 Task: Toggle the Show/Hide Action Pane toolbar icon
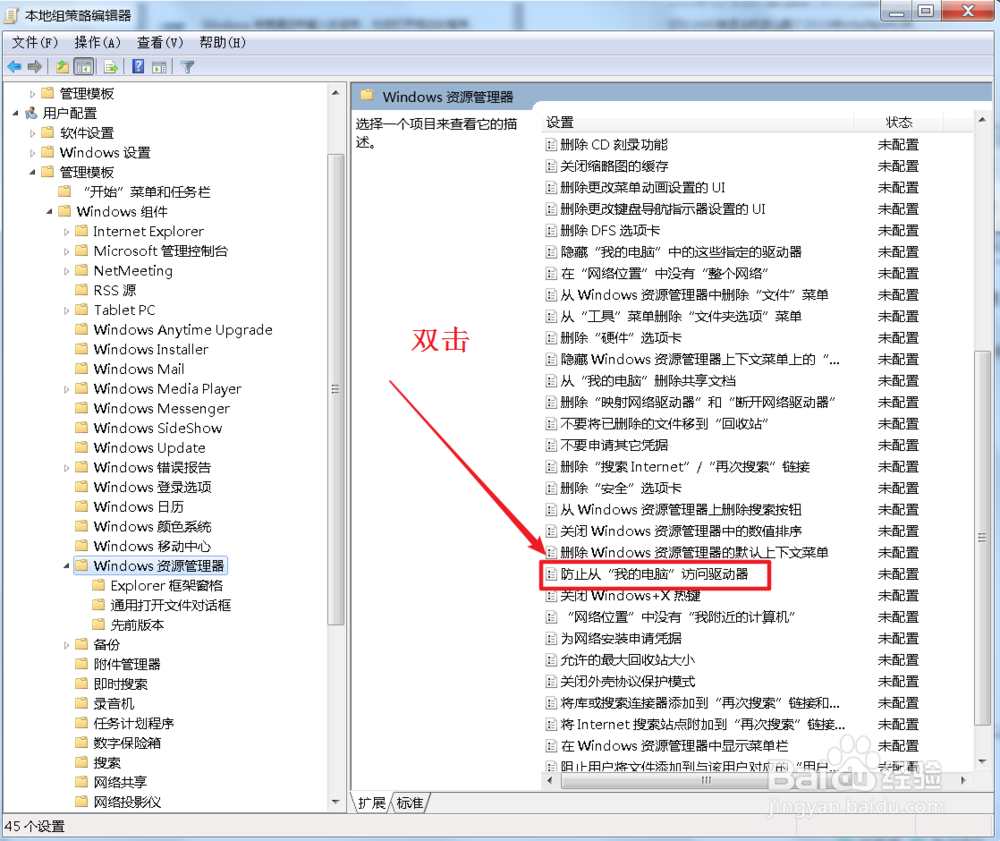pyautogui.click(x=159, y=66)
